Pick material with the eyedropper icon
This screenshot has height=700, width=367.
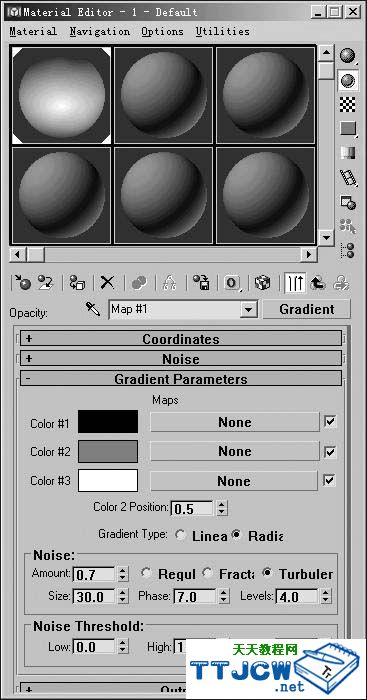(x=92, y=309)
